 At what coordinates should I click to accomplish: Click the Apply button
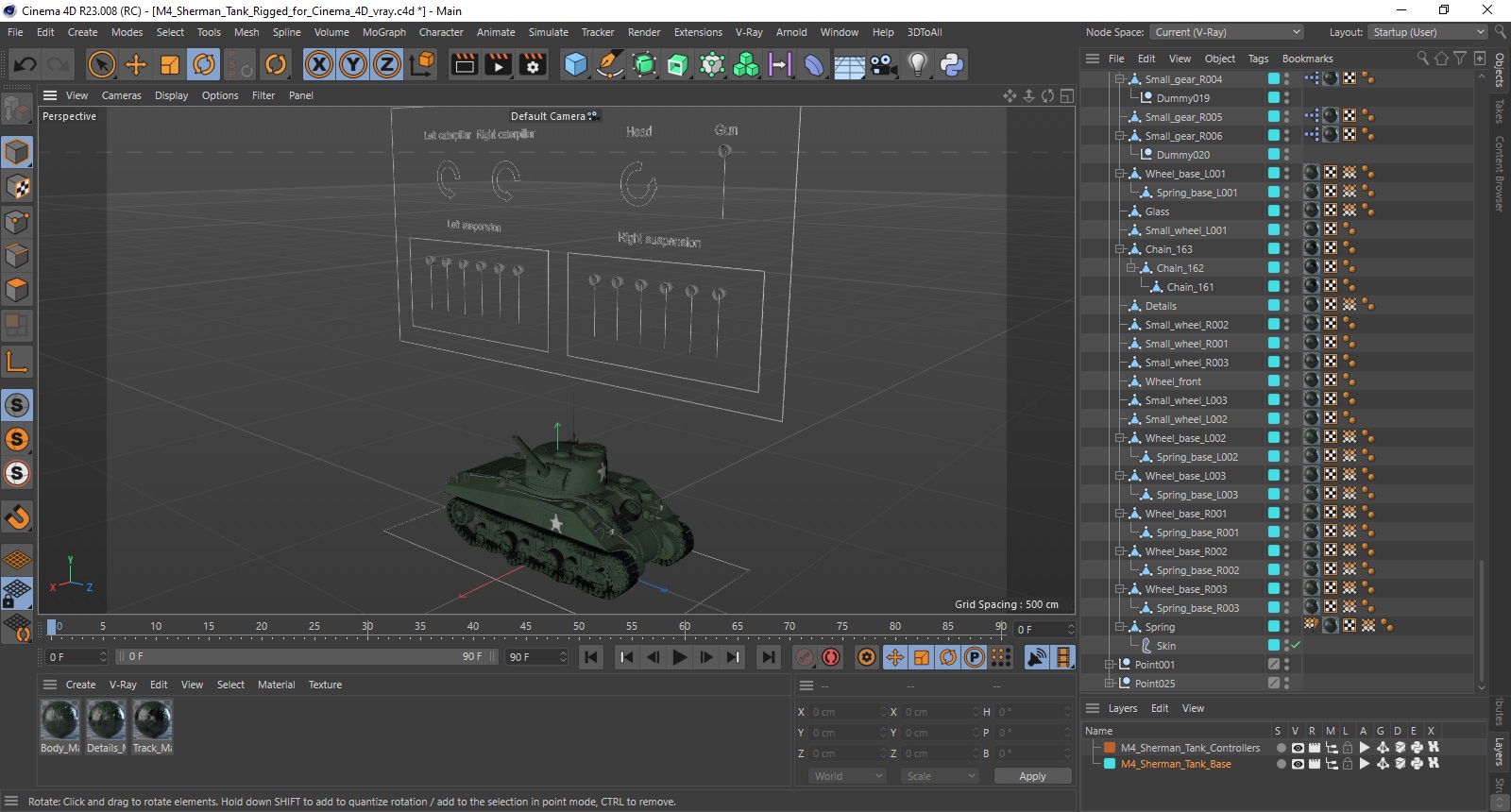1032,776
